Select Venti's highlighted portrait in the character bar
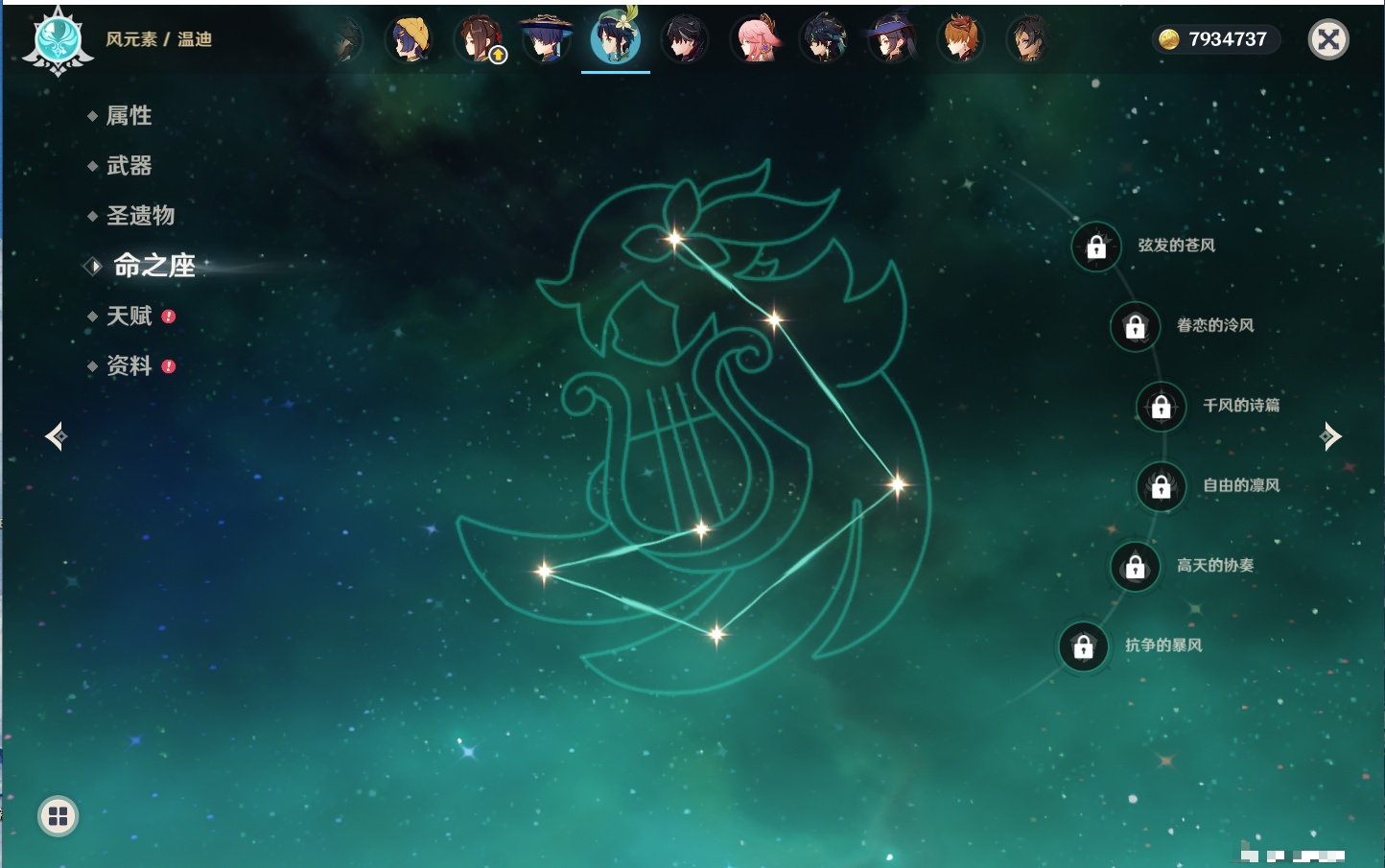The height and width of the screenshot is (868, 1385). (616, 37)
